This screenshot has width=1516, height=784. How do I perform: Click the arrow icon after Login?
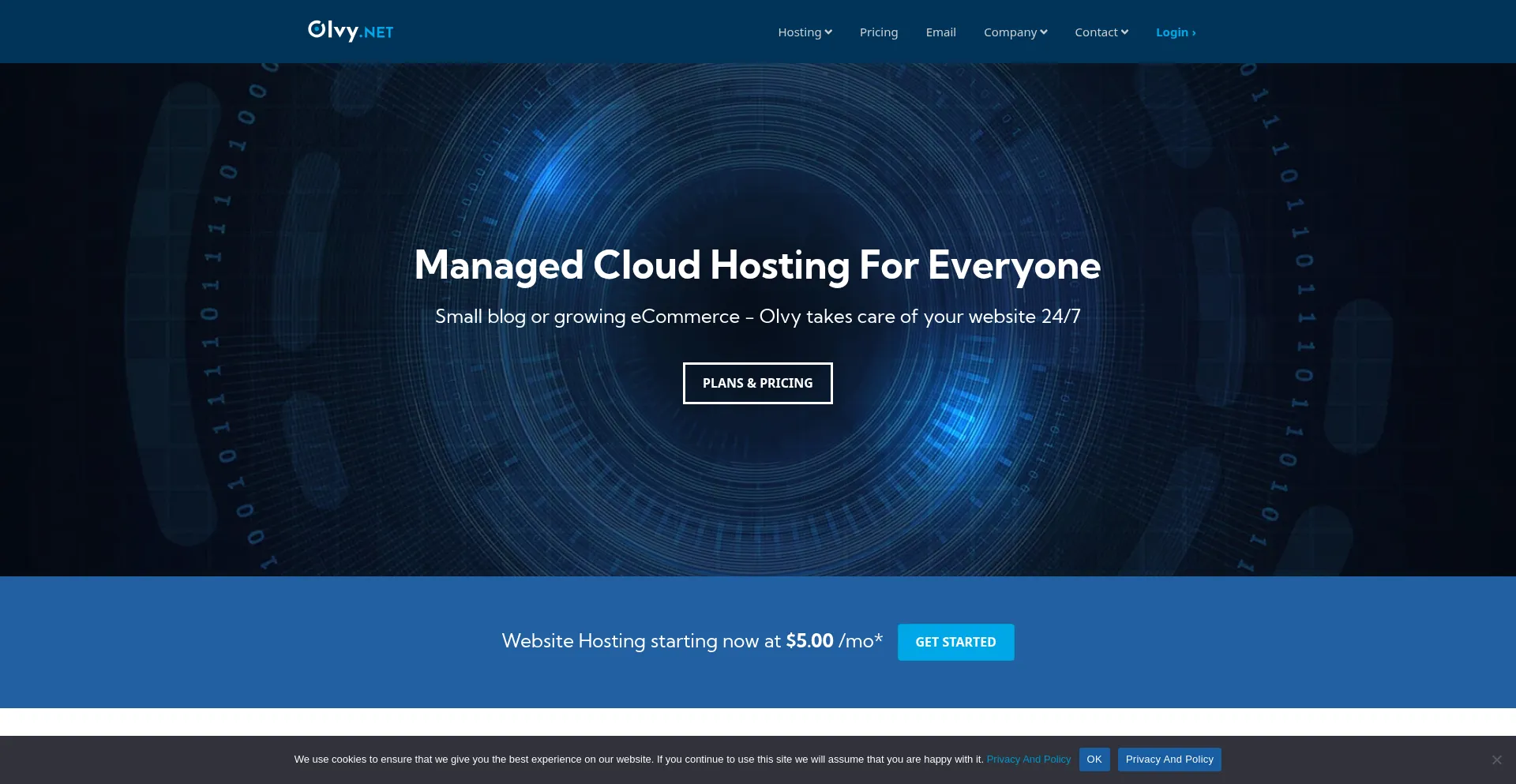click(1192, 32)
